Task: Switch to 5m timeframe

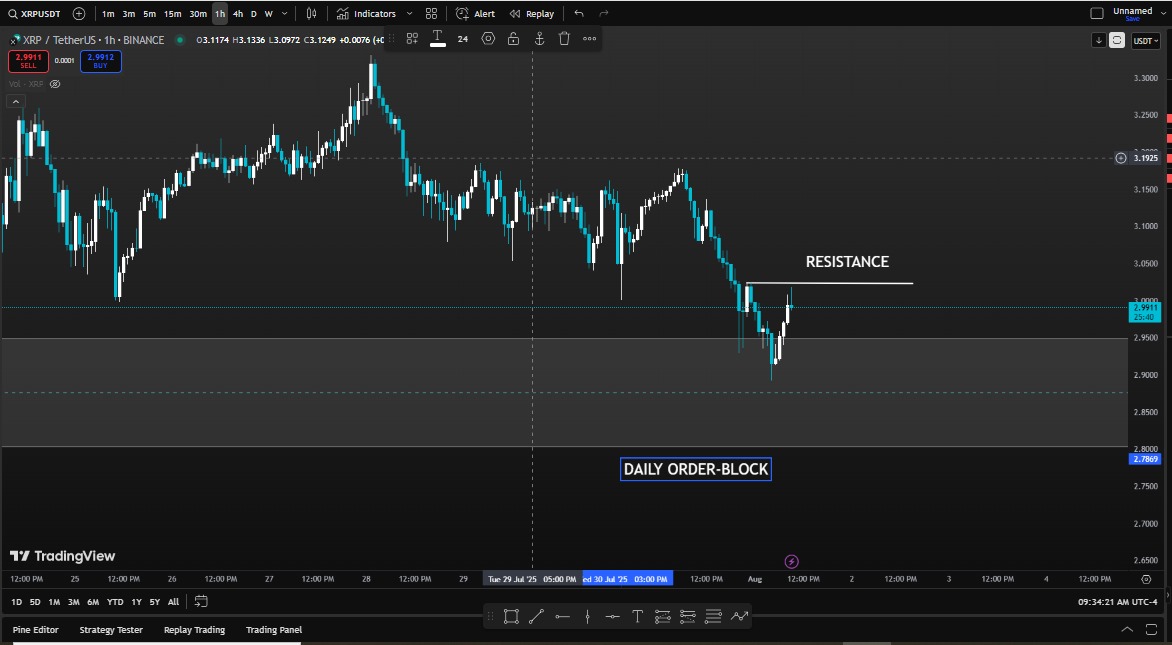Action: pos(149,13)
